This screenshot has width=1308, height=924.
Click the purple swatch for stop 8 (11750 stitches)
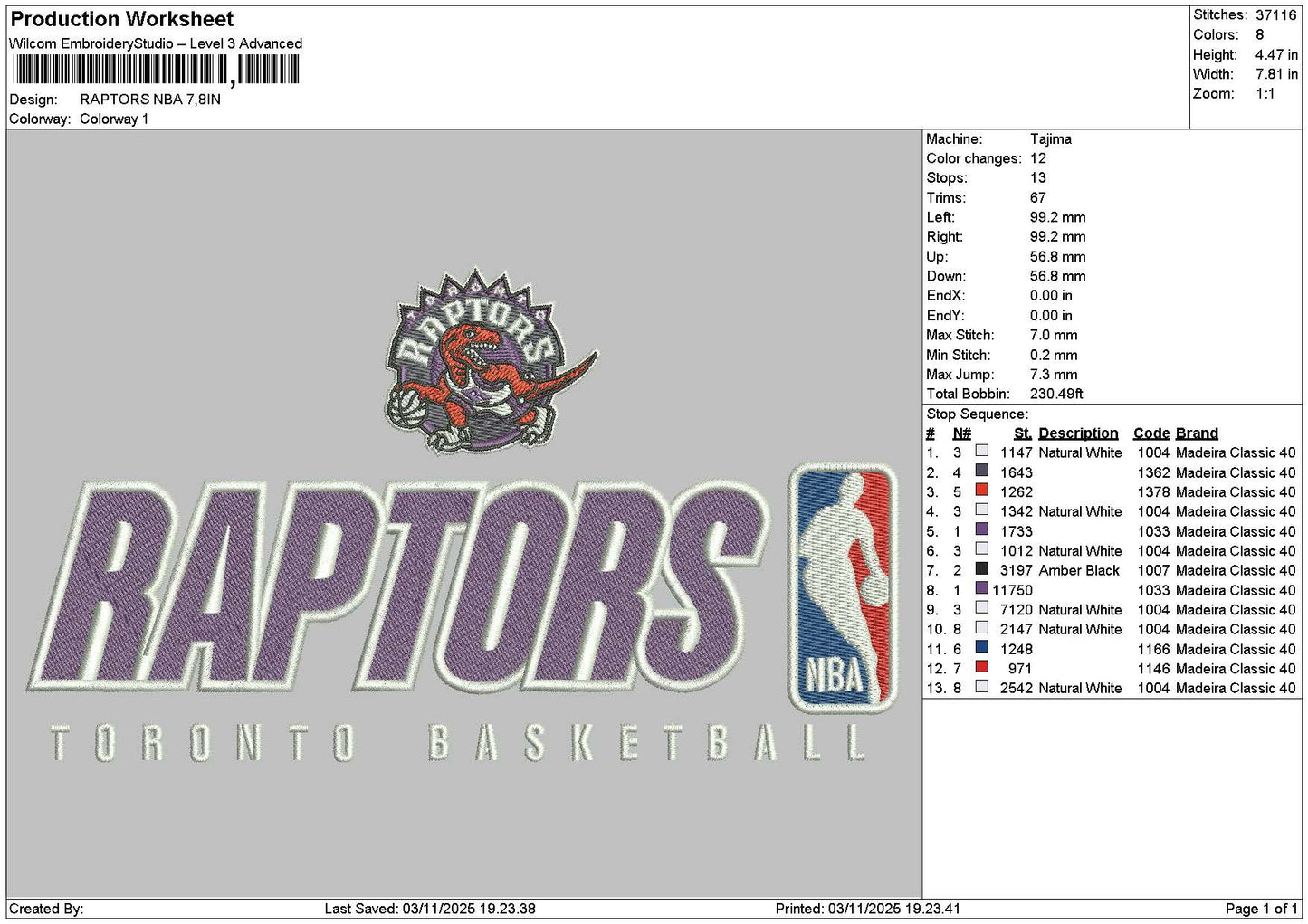pyautogui.click(x=982, y=588)
